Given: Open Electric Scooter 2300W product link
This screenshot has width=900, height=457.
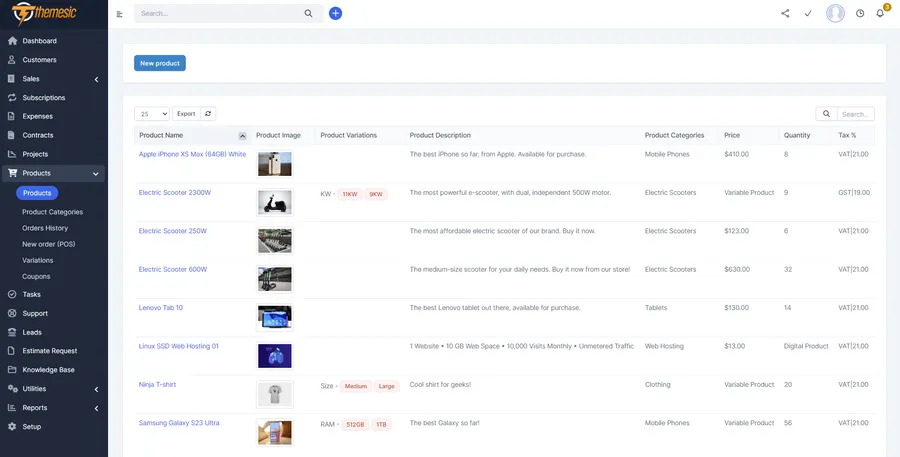Looking at the screenshot, I should (174, 192).
